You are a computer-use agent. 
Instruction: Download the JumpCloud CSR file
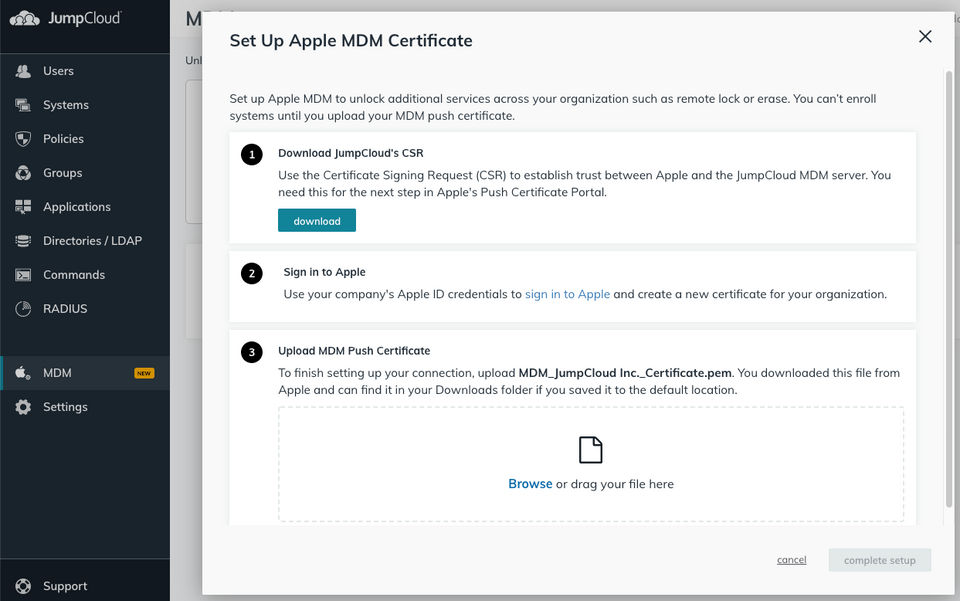(317, 221)
